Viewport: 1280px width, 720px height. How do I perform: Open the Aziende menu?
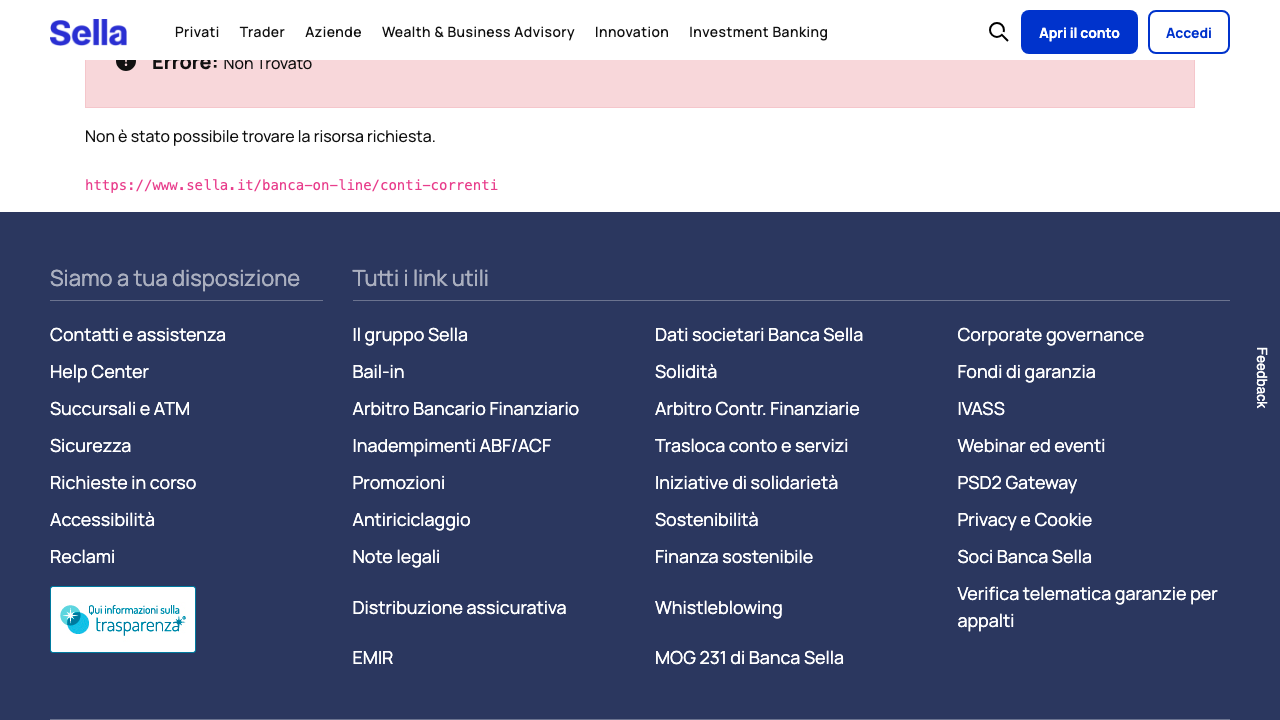[x=333, y=32]
